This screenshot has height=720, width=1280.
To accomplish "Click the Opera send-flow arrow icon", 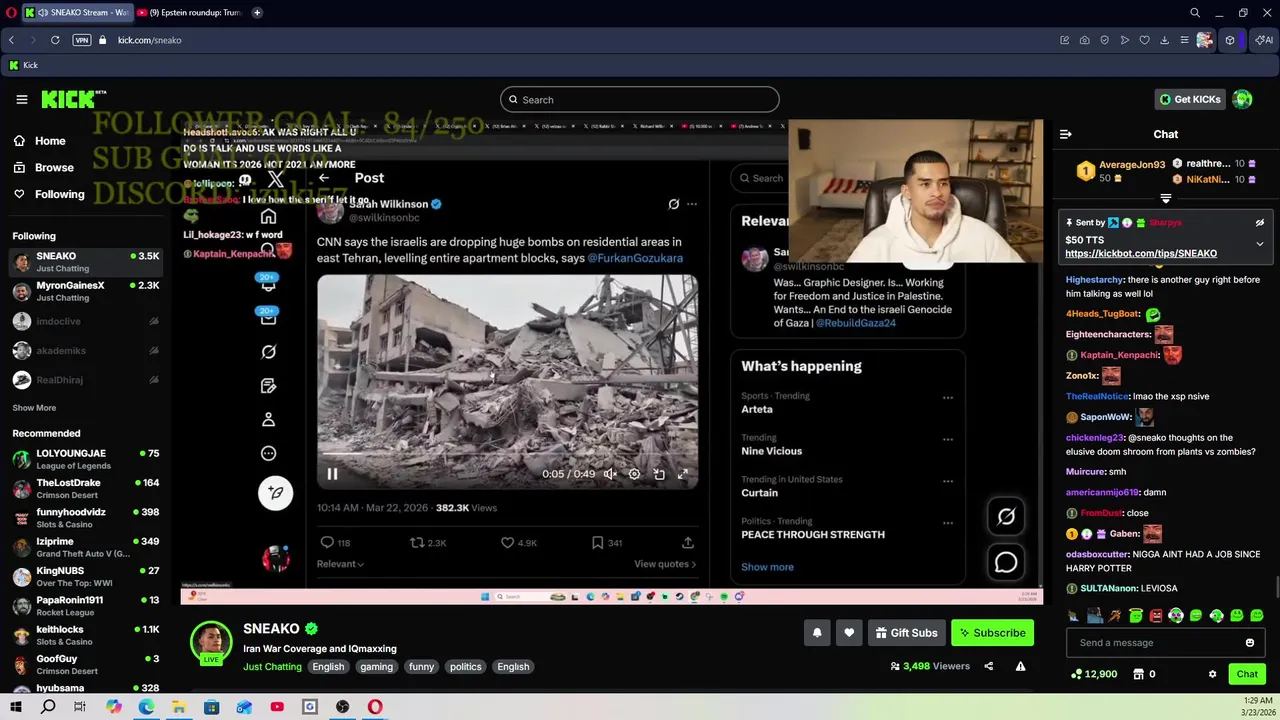I will click(x=1124, y=40).
